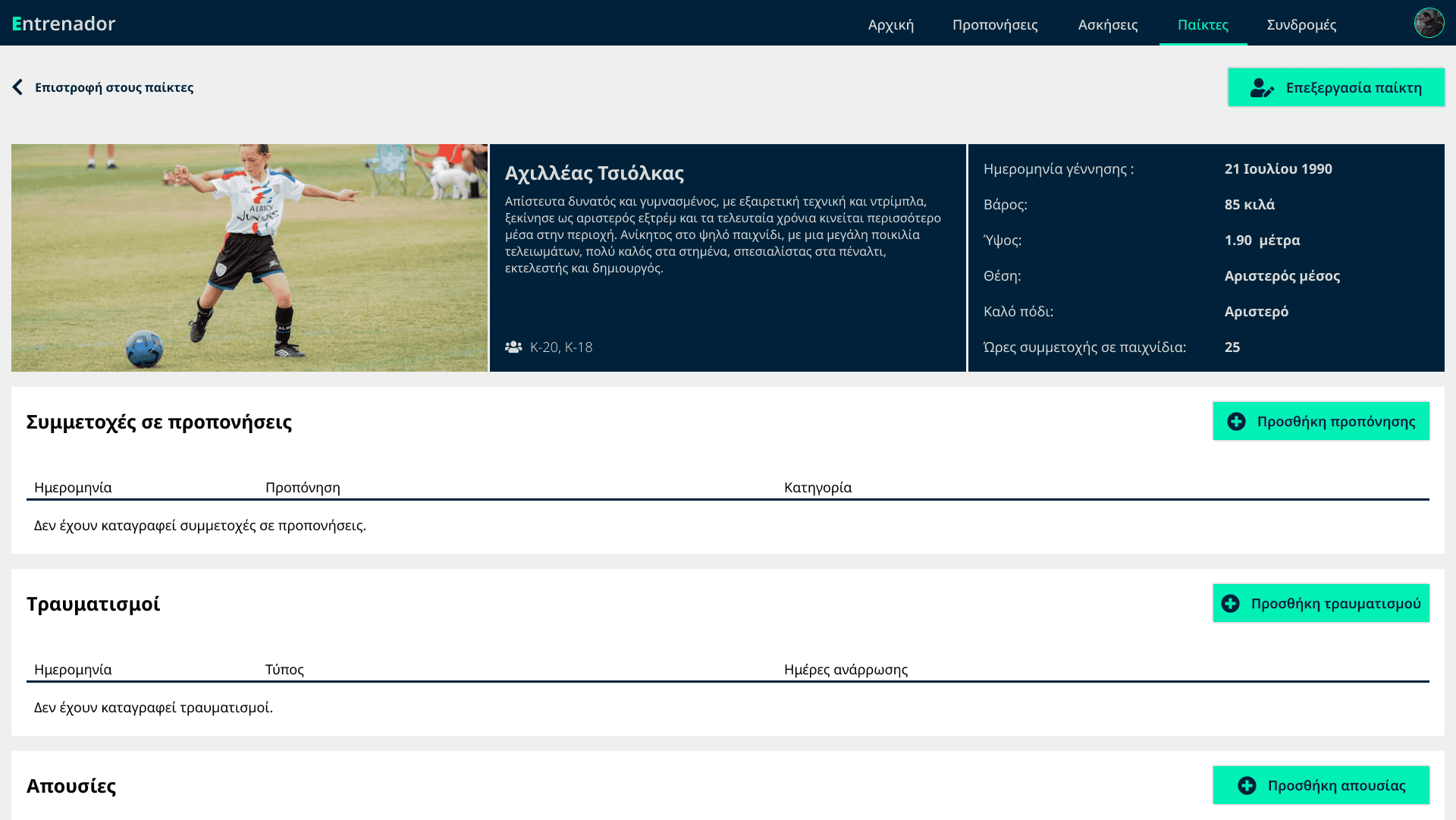Go to the Προπονήσεις section
This screenshot has width=1456, height=820.
(x=995, y=24)
